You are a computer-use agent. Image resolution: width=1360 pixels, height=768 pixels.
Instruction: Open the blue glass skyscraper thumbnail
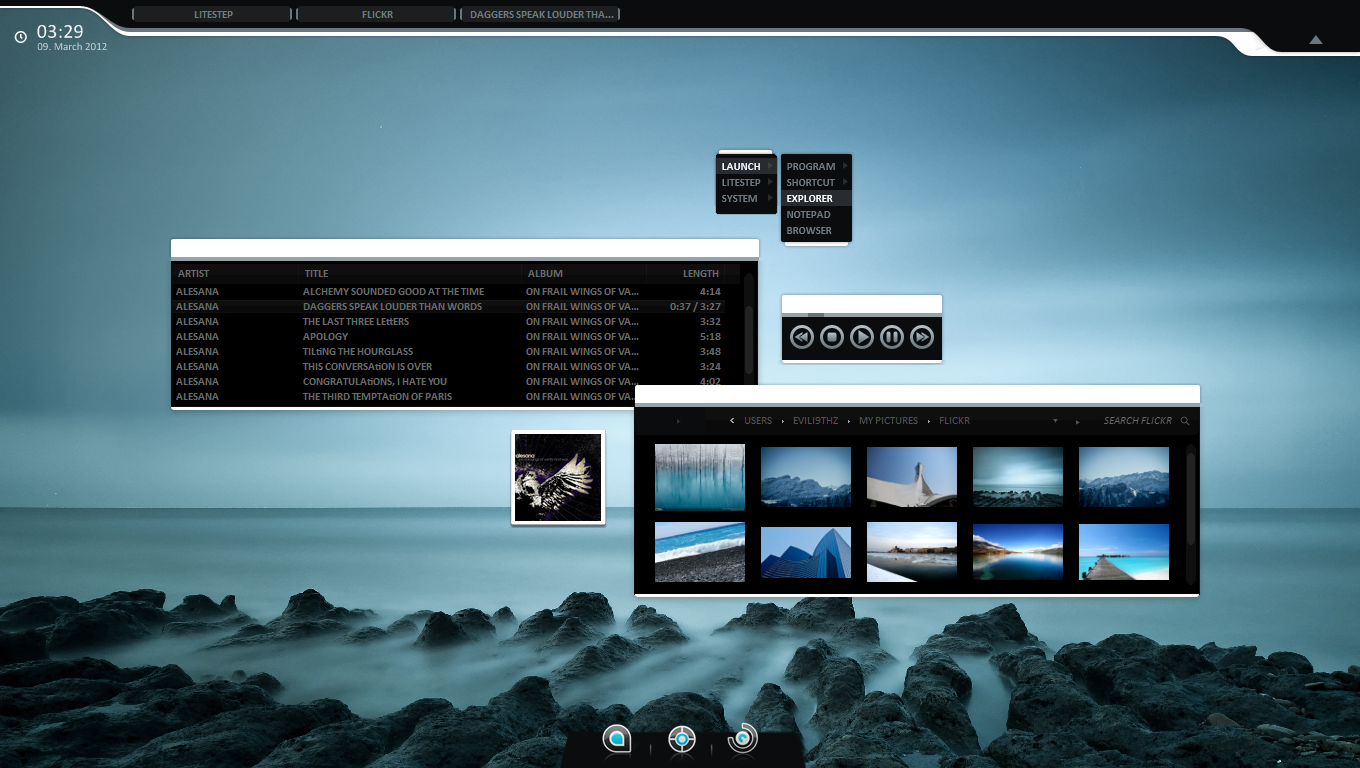tap(806, 552)
